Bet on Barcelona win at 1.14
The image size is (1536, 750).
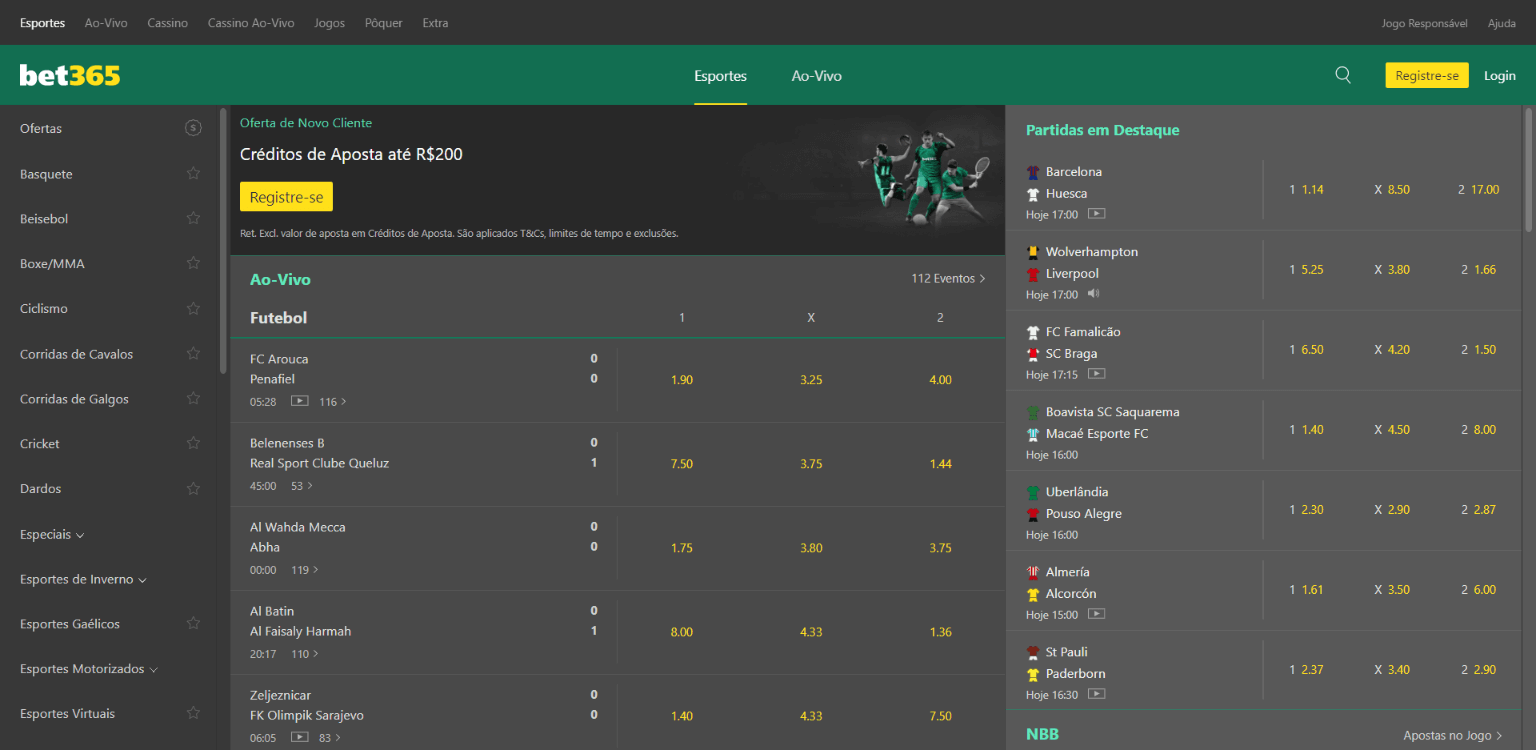pyautogui.click(x=1306, y=189)
